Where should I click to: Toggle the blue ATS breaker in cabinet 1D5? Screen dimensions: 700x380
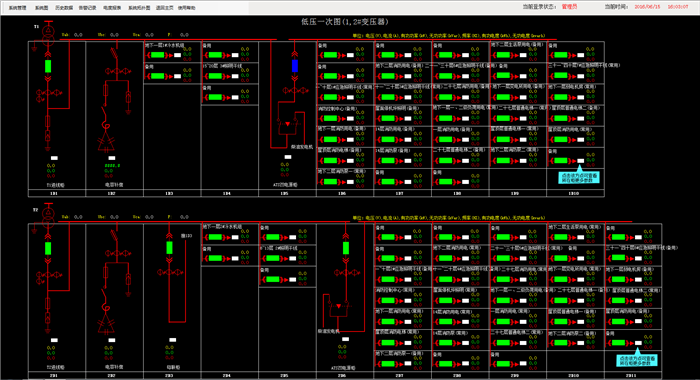[x=295, y=66]
